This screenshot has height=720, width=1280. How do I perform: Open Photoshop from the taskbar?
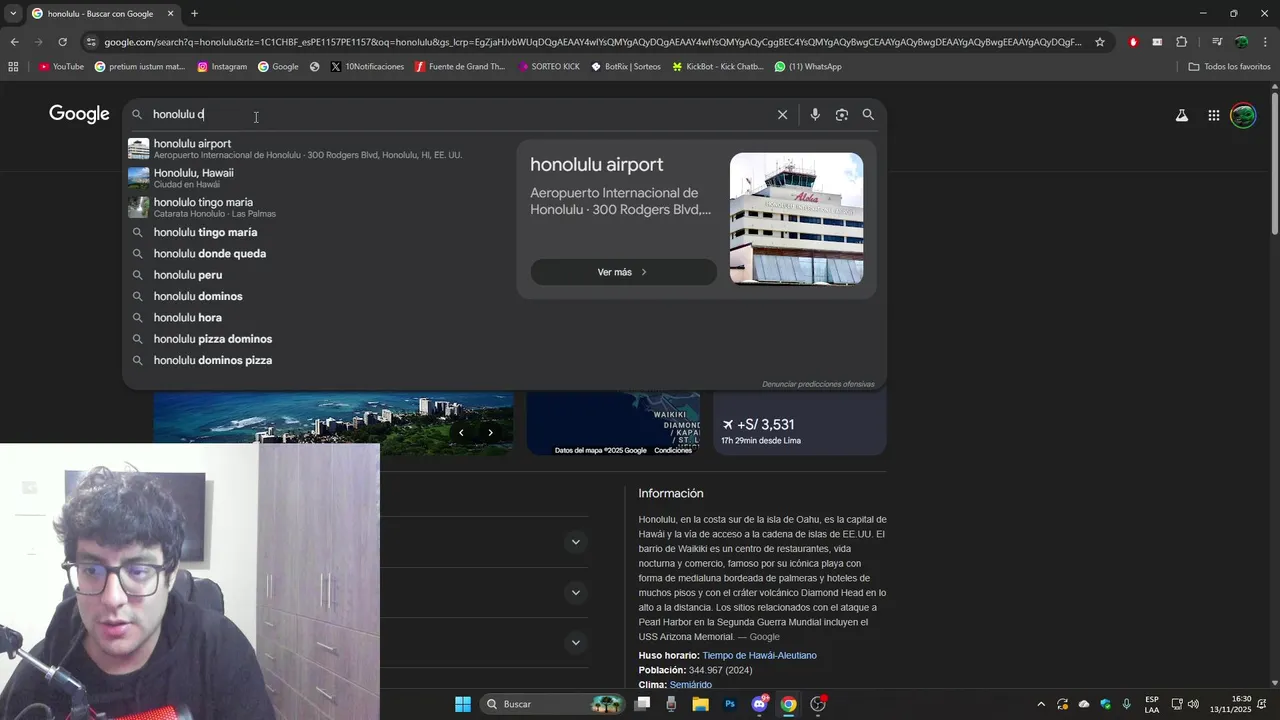click(x=730, y=704)
